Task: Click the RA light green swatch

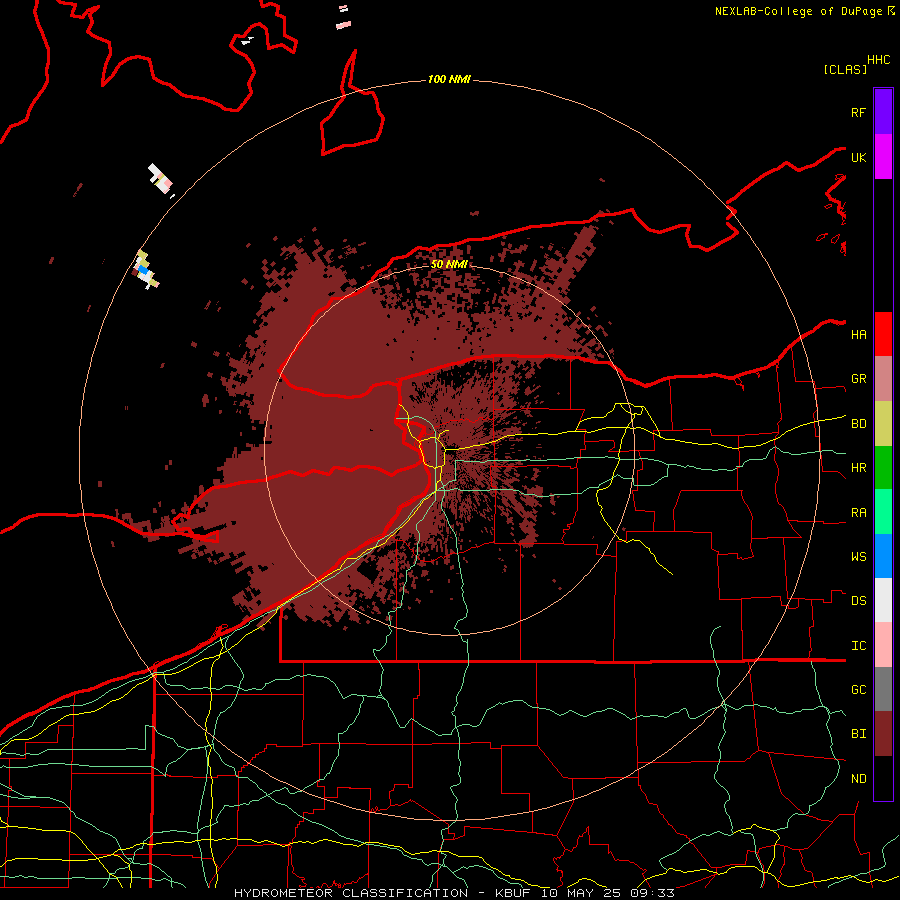Action: coord(883,512)
